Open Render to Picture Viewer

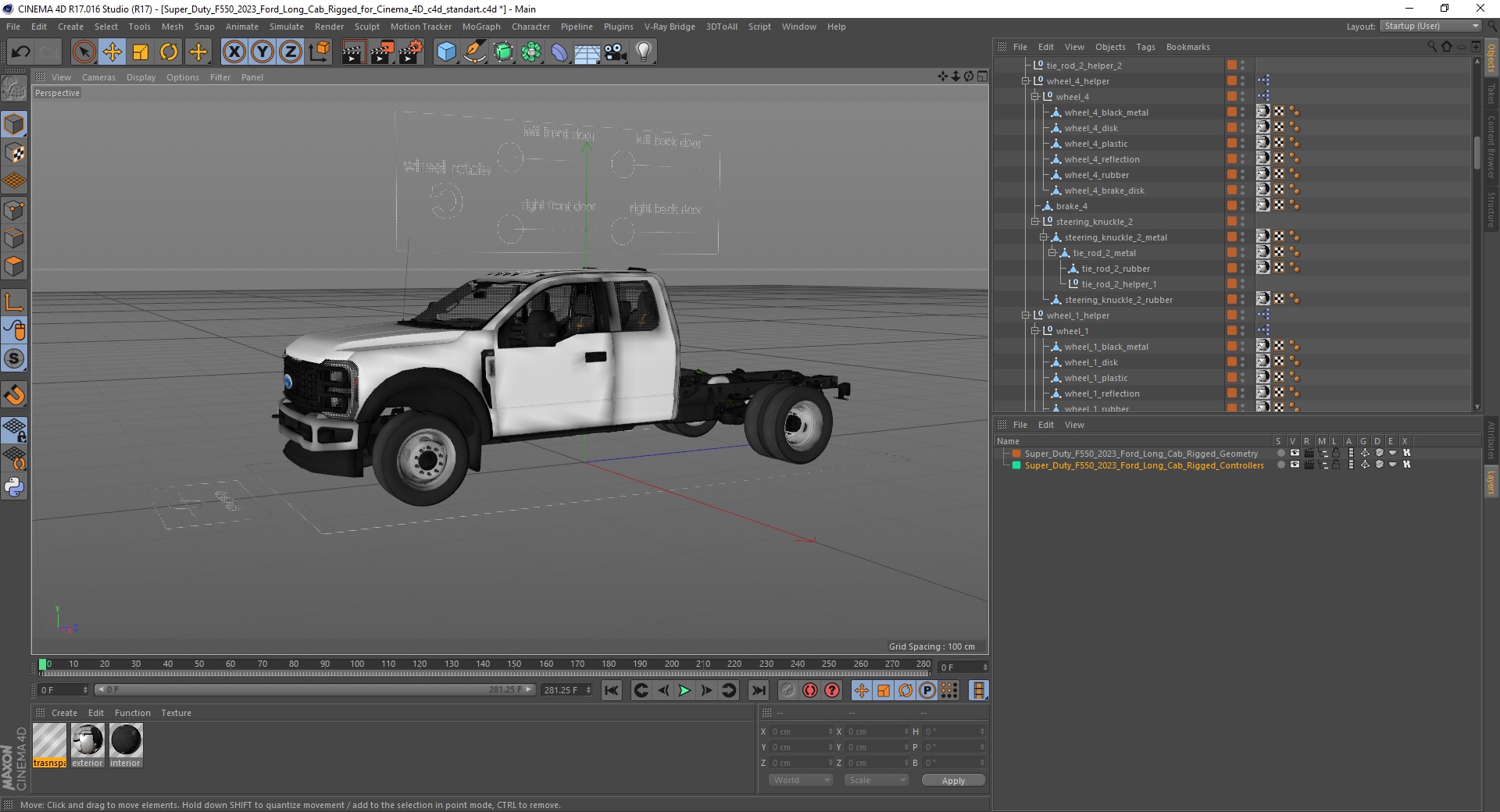pyautogui.click(x=382, y=52)
